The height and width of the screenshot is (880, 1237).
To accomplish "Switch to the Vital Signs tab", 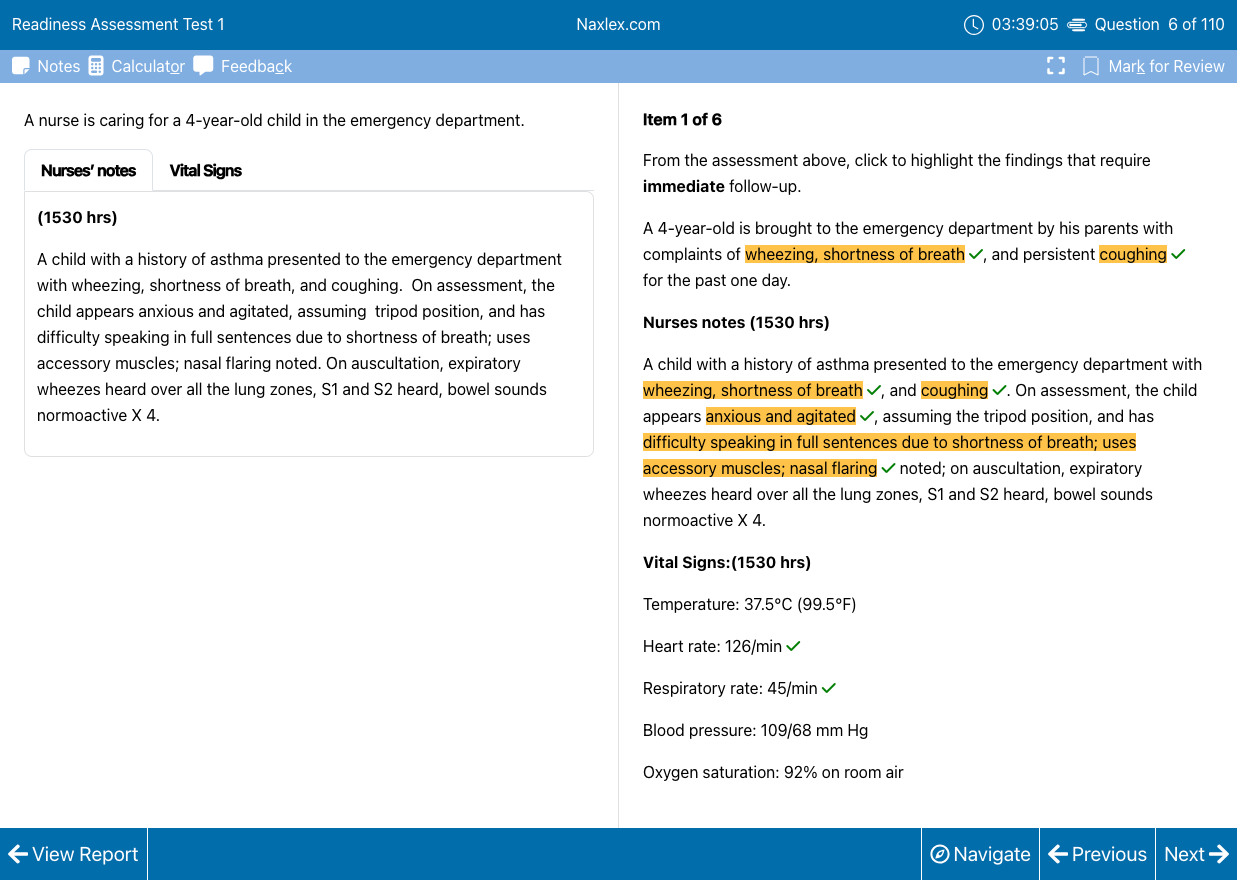I will [205, 171].
